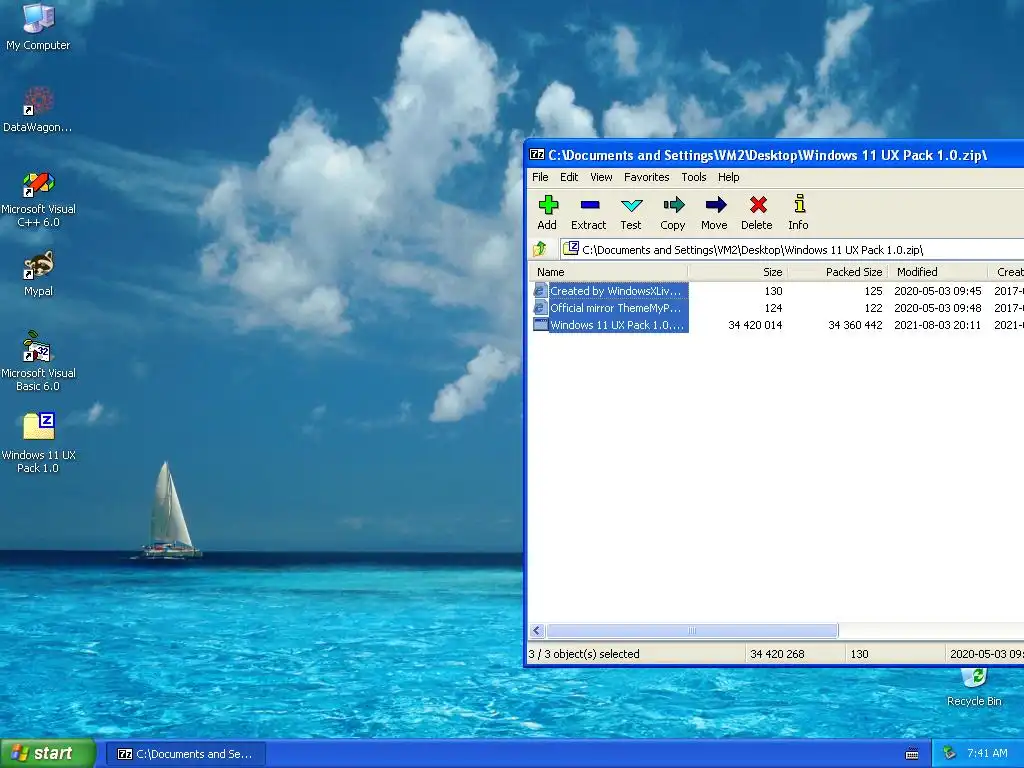Click the archive path address field
The height and width of the screenshot is (768, 1024).
point(792,249)
